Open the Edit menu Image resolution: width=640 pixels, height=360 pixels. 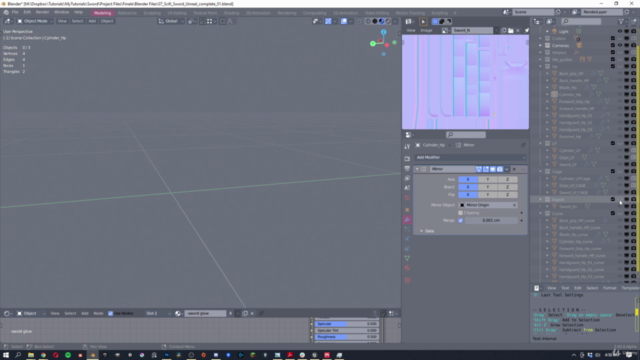click(27, 12)
